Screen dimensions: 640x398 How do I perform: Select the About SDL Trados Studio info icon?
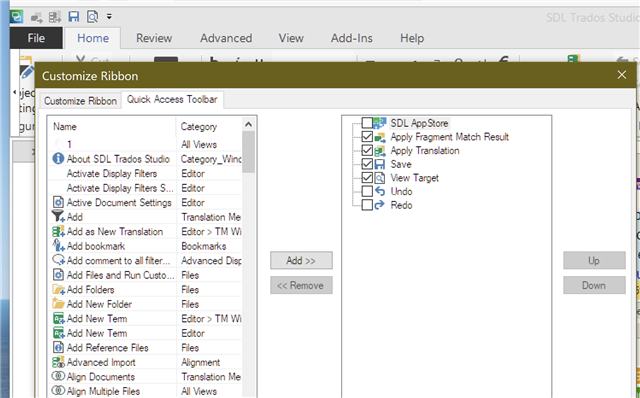(x=58, y=158)
